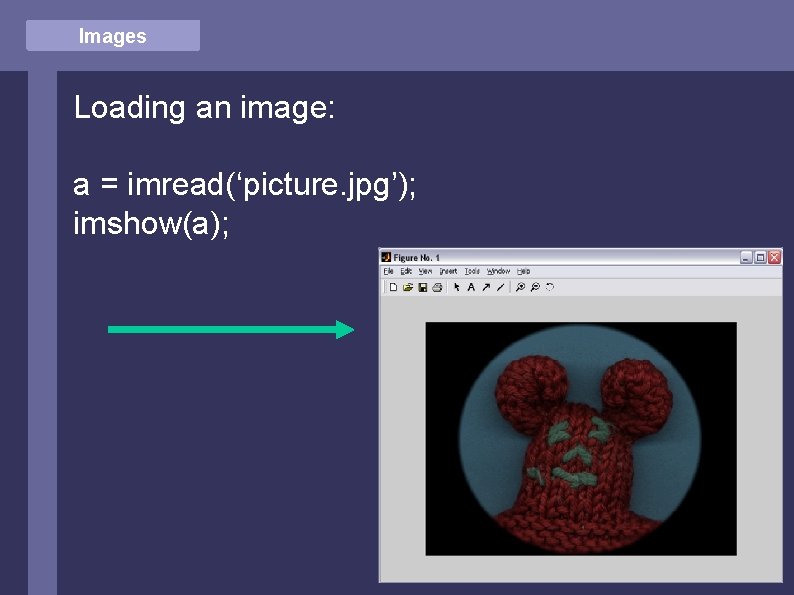Screen dimensions: 794x595
Task: Activate the Zoom Out magnifier tool
Action: pyautogui.click(x=535, y=287)
